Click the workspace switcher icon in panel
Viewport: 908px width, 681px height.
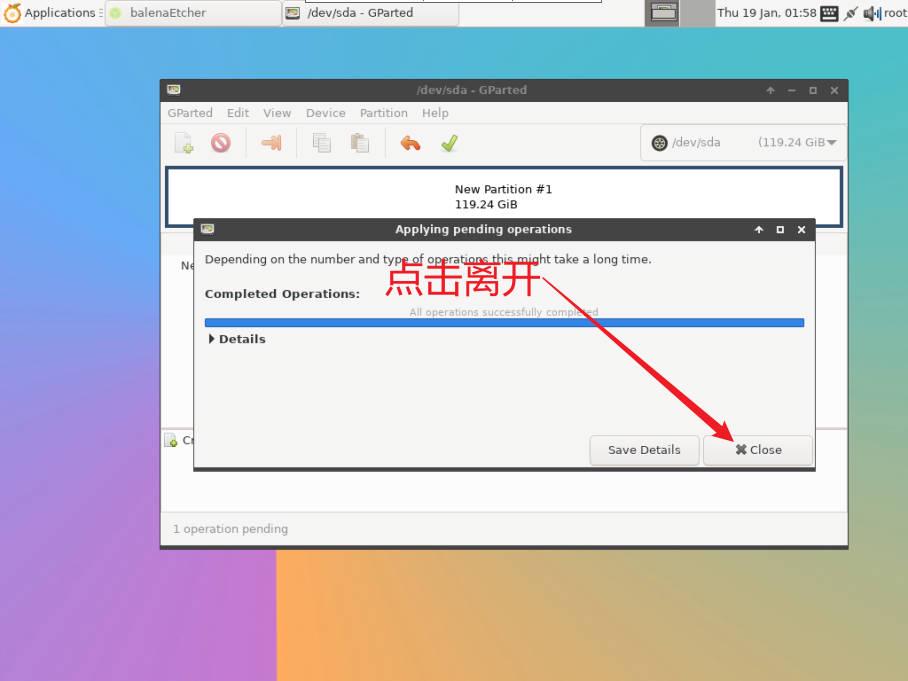(664, 13)
